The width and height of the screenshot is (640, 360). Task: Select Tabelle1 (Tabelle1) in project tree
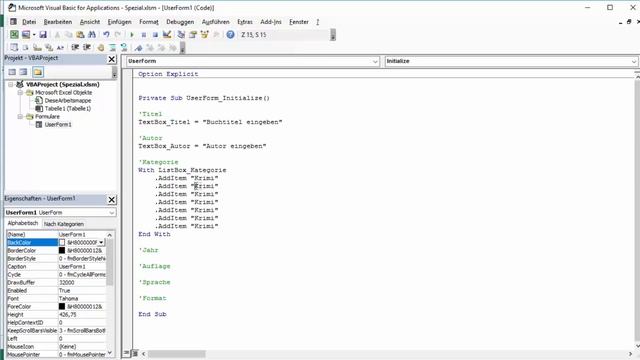[x=68, y=109]
